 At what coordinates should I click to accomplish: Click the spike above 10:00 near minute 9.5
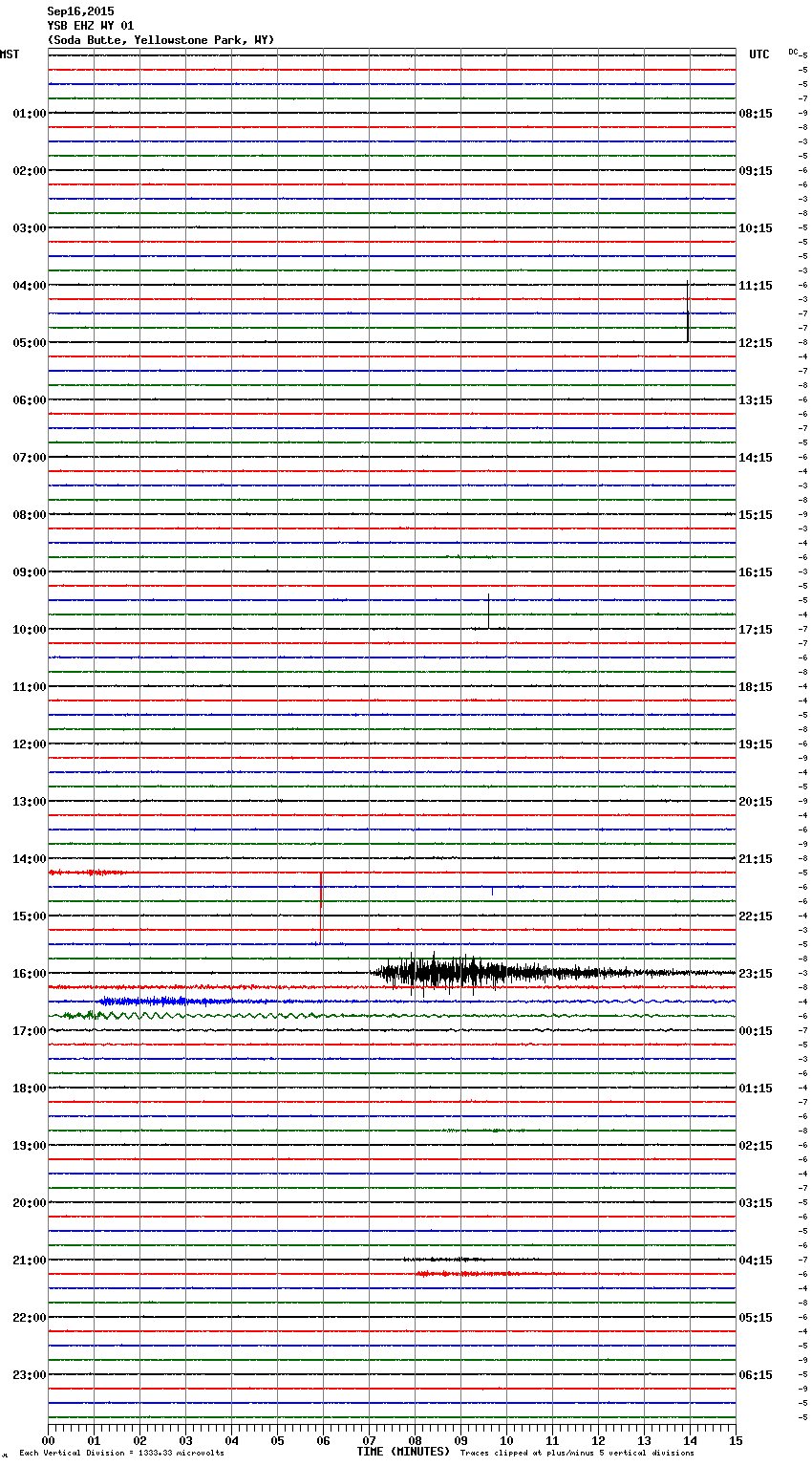488,612
